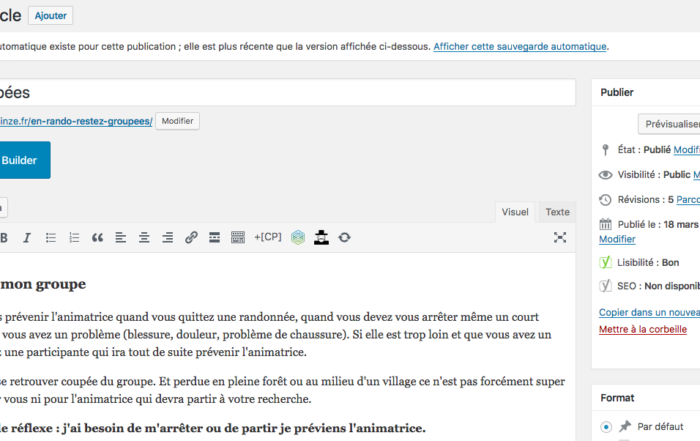Switch to the Texte editor tab
The image size is (700, 441).
pos(557,212)
